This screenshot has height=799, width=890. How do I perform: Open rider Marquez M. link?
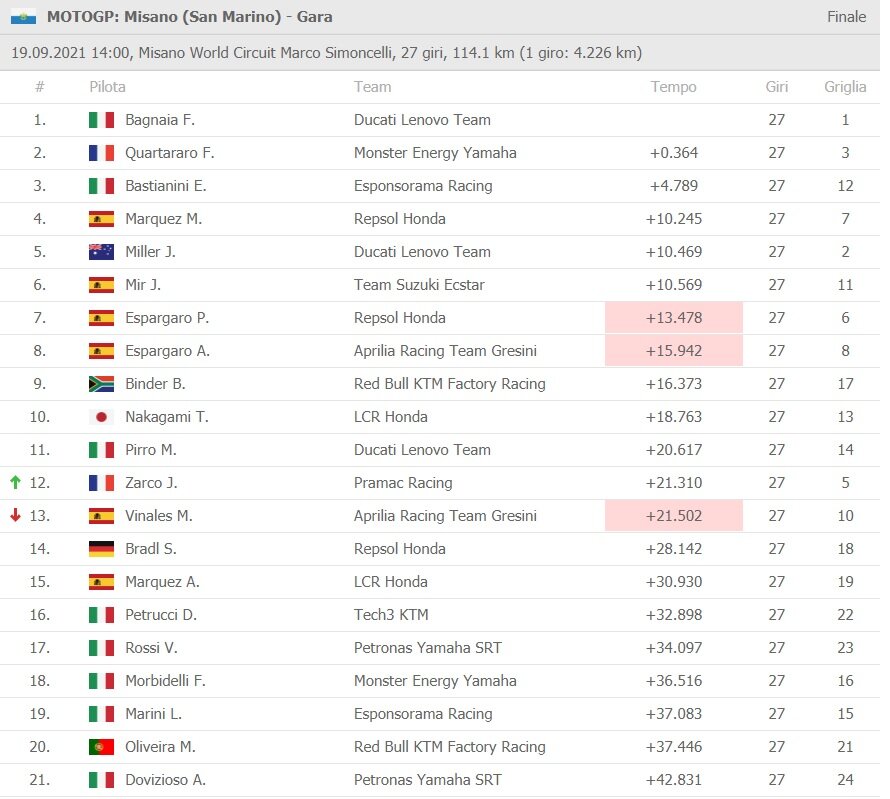coord(163,219)
